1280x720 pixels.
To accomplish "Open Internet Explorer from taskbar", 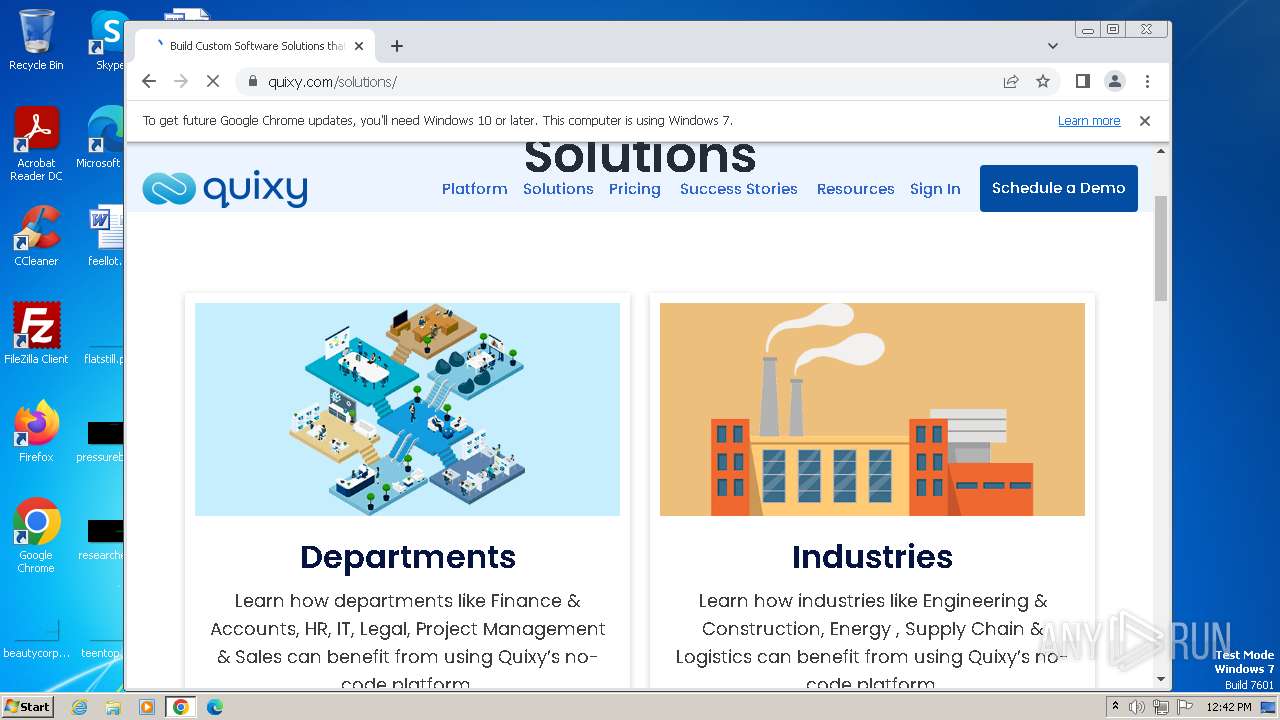I will (79, 707).
